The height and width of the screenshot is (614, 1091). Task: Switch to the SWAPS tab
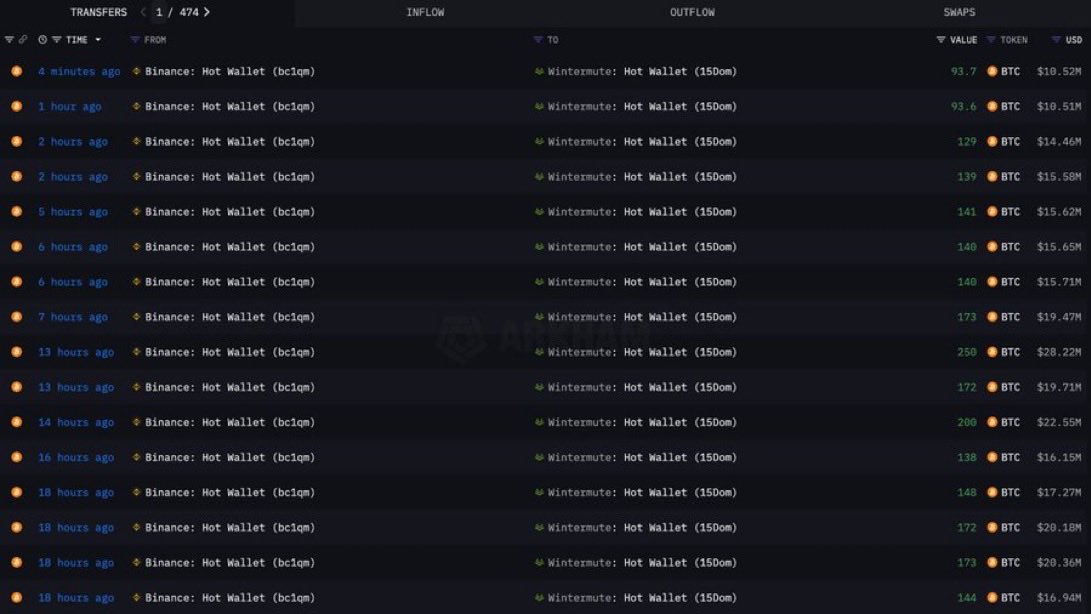click(x=959, y=12)
